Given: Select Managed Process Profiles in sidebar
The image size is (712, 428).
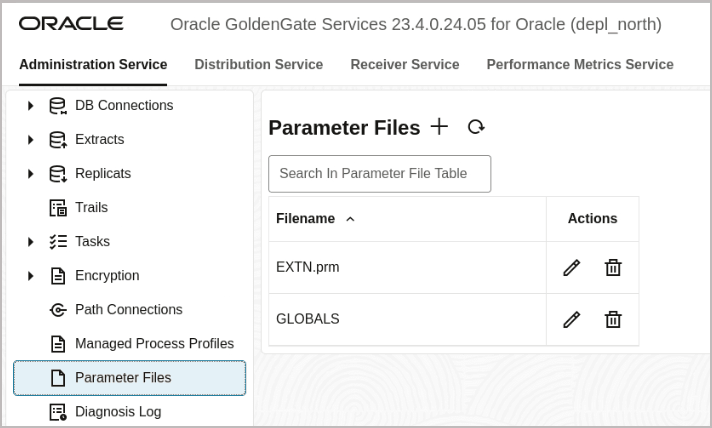Looking at the screenshot, I should (154, 343).
